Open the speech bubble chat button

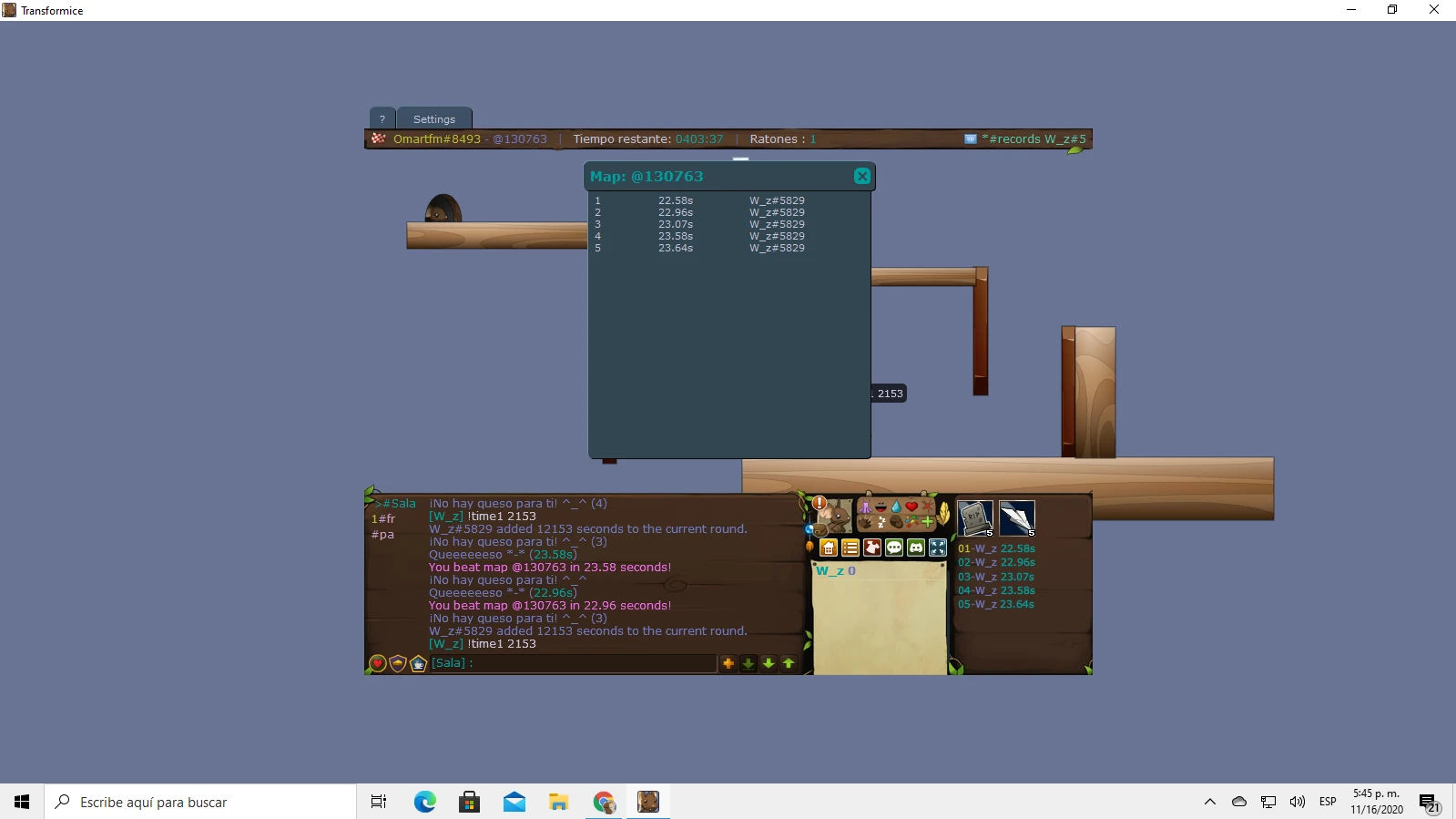pyautogui.click(x=894, y=548)
